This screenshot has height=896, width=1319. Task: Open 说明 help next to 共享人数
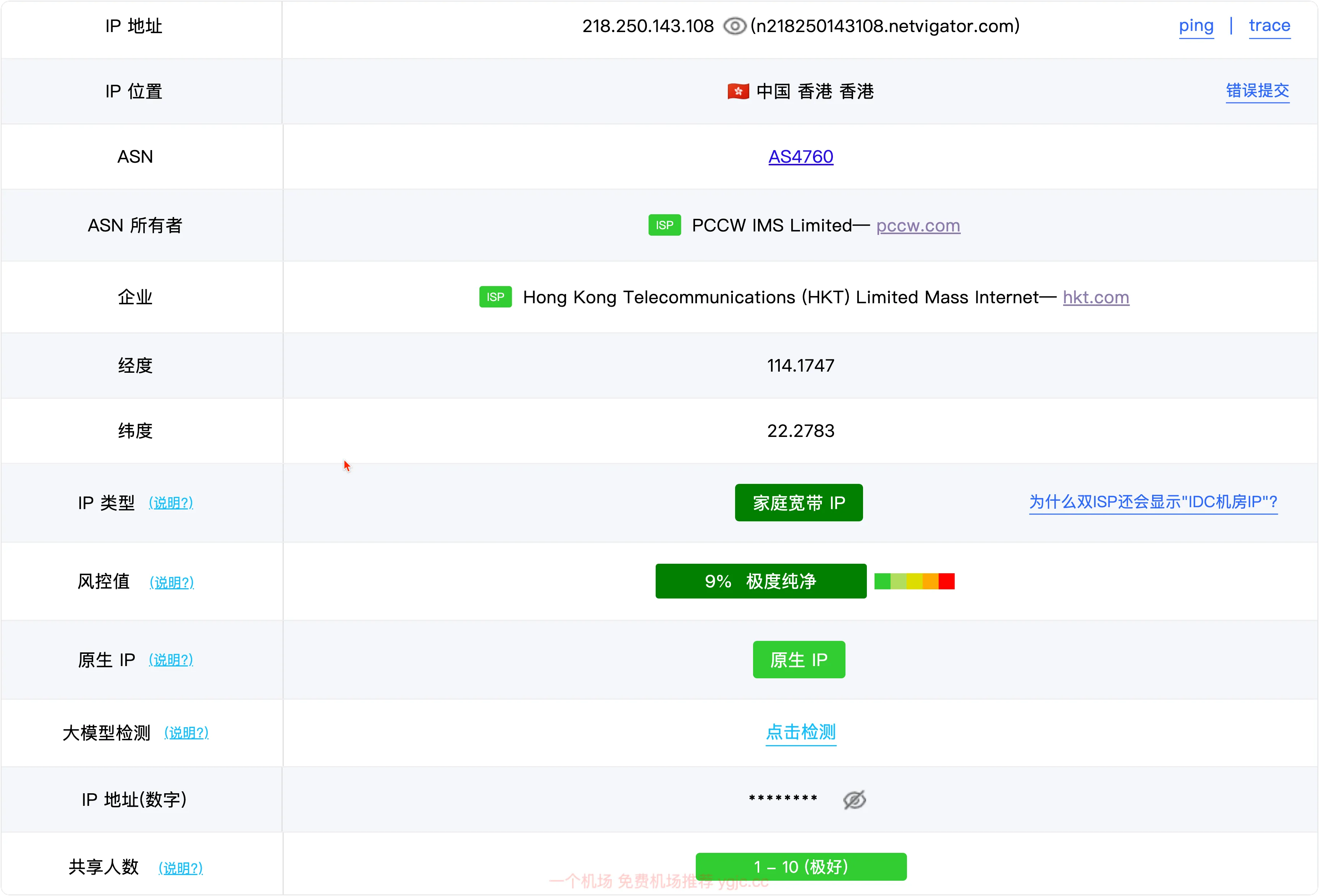(181, 868)
